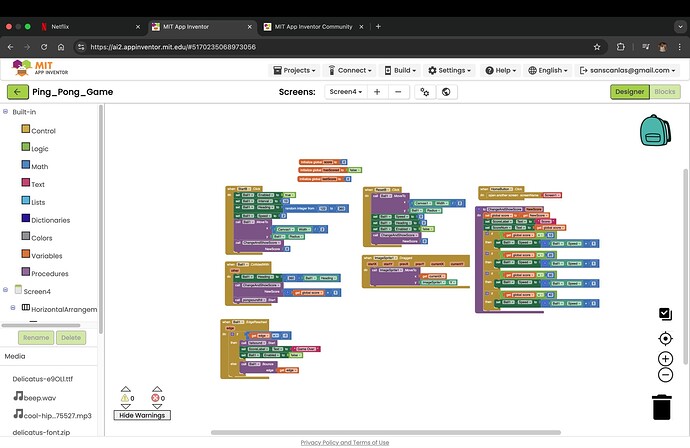Click the green back arrow button
The height and width of the screenshot is (448, 690).
[18, 92]
